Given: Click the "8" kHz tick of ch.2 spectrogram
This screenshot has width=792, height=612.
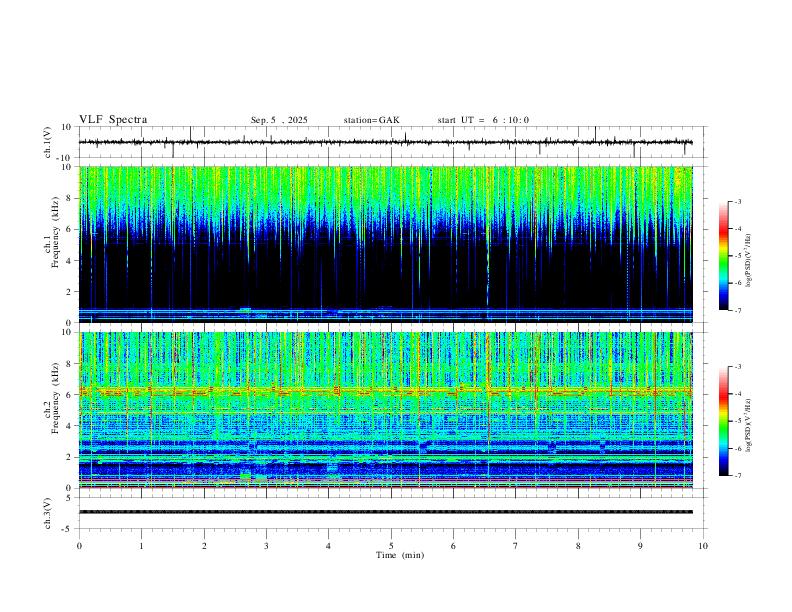Looking at the screenshot, I should tap(69, 364).
